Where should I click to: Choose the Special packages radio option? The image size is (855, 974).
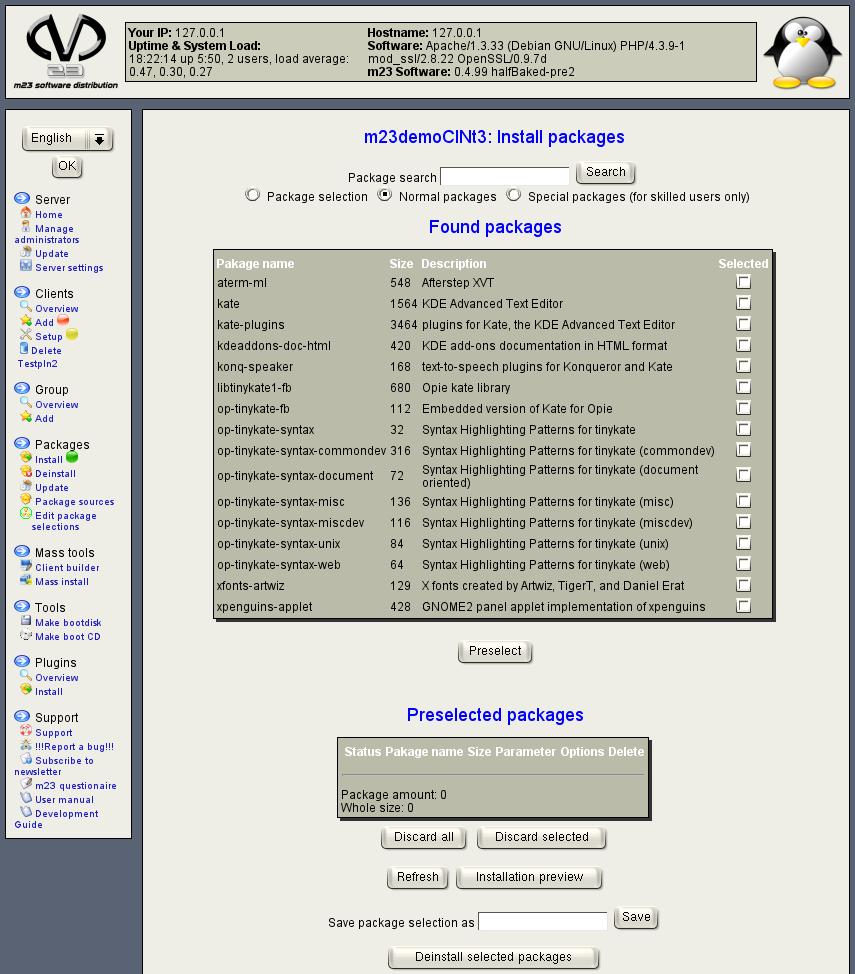[x=514, y=196]
